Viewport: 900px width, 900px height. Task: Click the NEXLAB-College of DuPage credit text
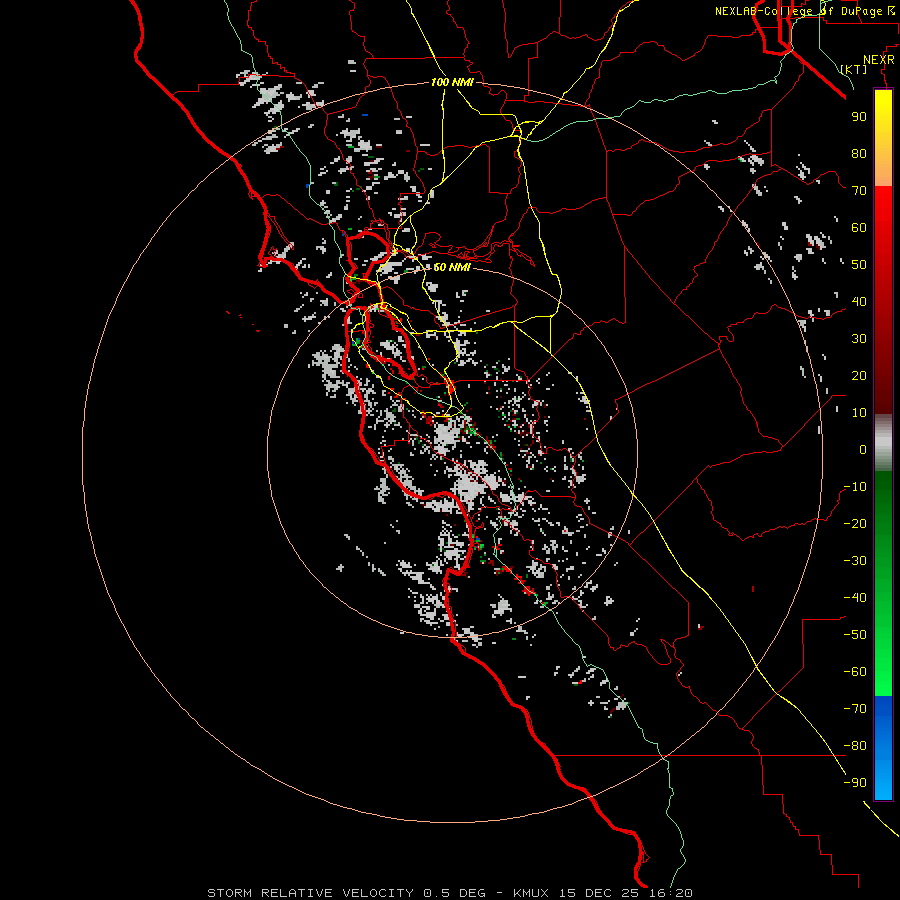click(x=805, y=11)
